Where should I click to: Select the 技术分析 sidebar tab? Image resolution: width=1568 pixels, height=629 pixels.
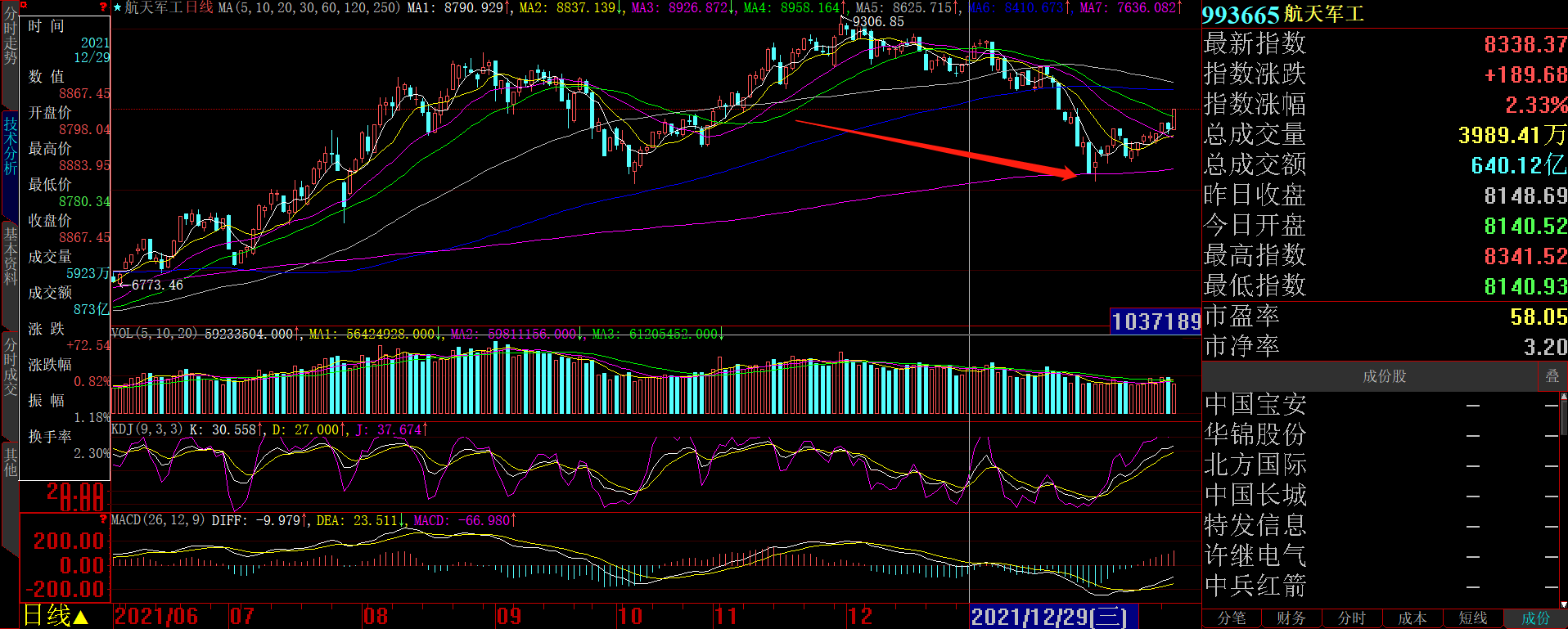click(x=10, y=146)
